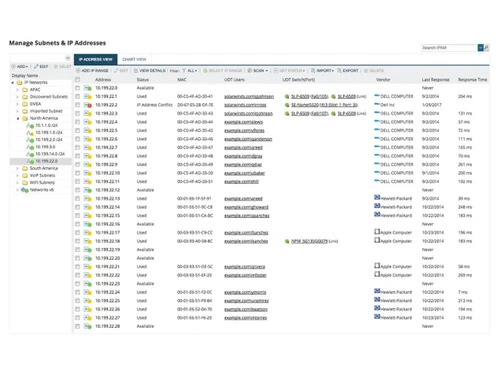The width and height of the screenshot is (500, 375).
Task: Collapse the North America folder
Action: 17,118
